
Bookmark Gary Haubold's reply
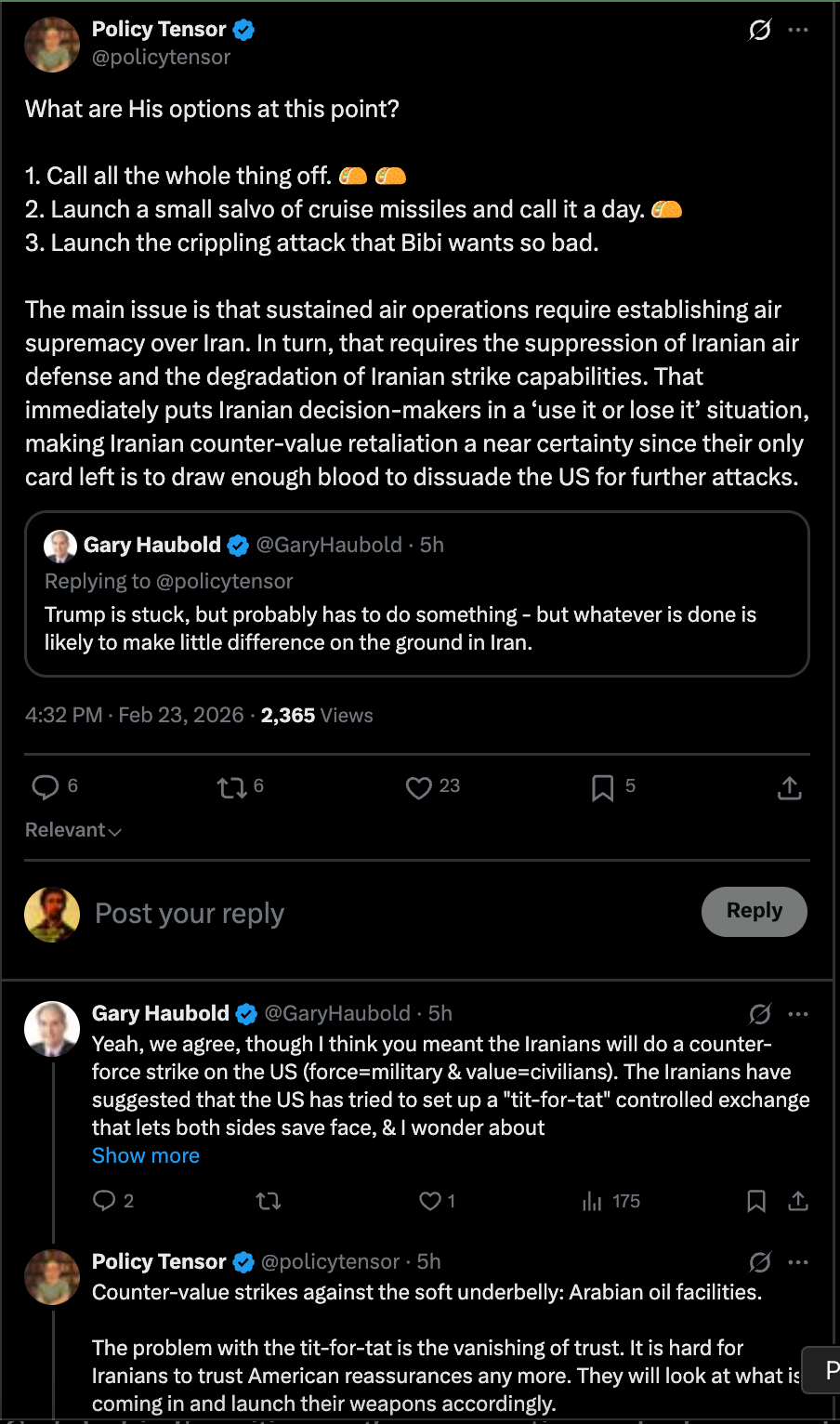756,1202
